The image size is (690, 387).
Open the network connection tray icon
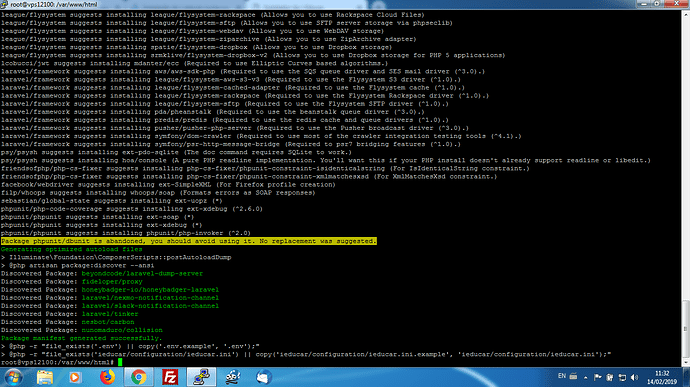pyautogui.click(x=622, y=377)
